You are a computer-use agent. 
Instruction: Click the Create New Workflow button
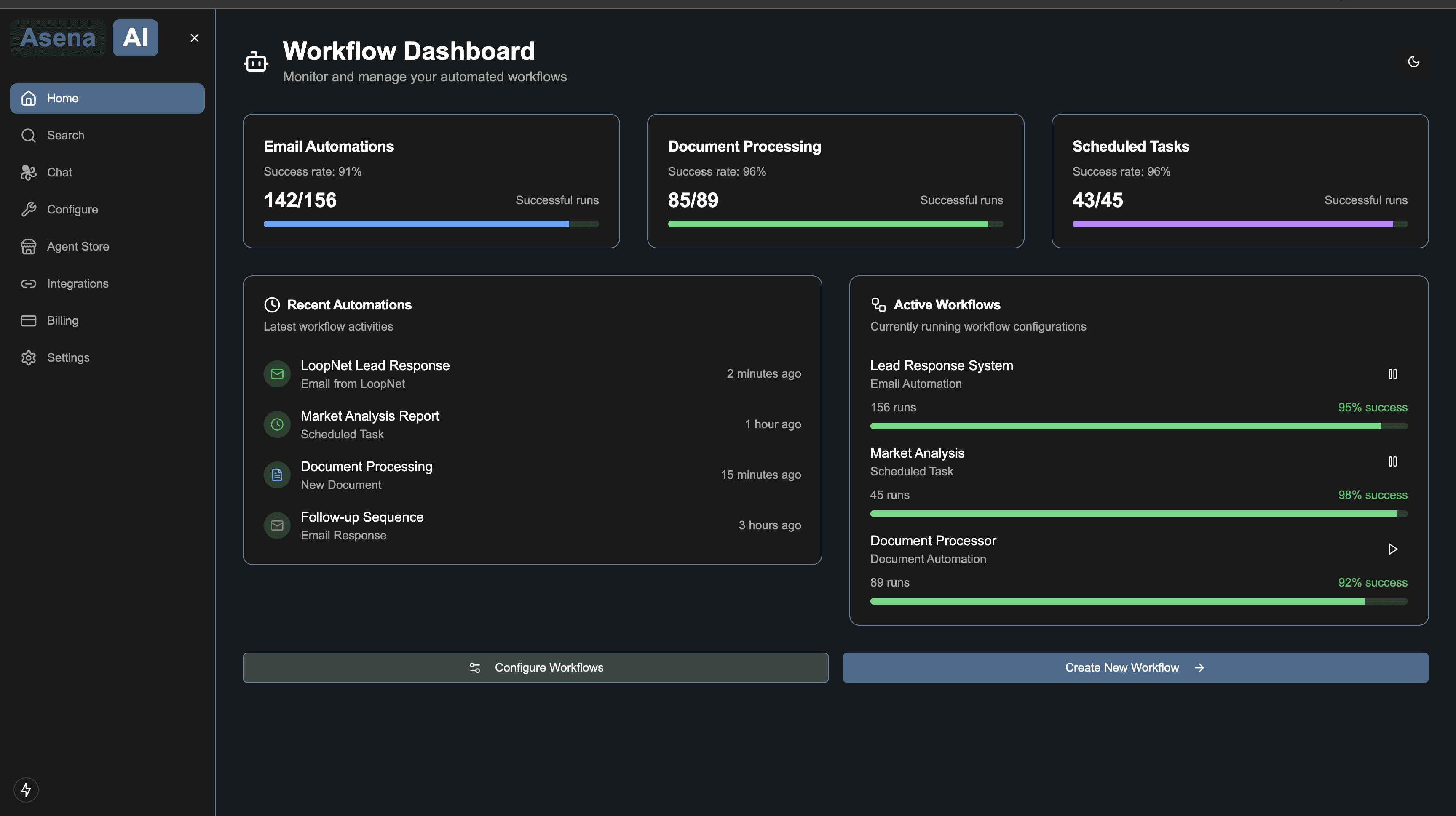tap(1135, 667)
